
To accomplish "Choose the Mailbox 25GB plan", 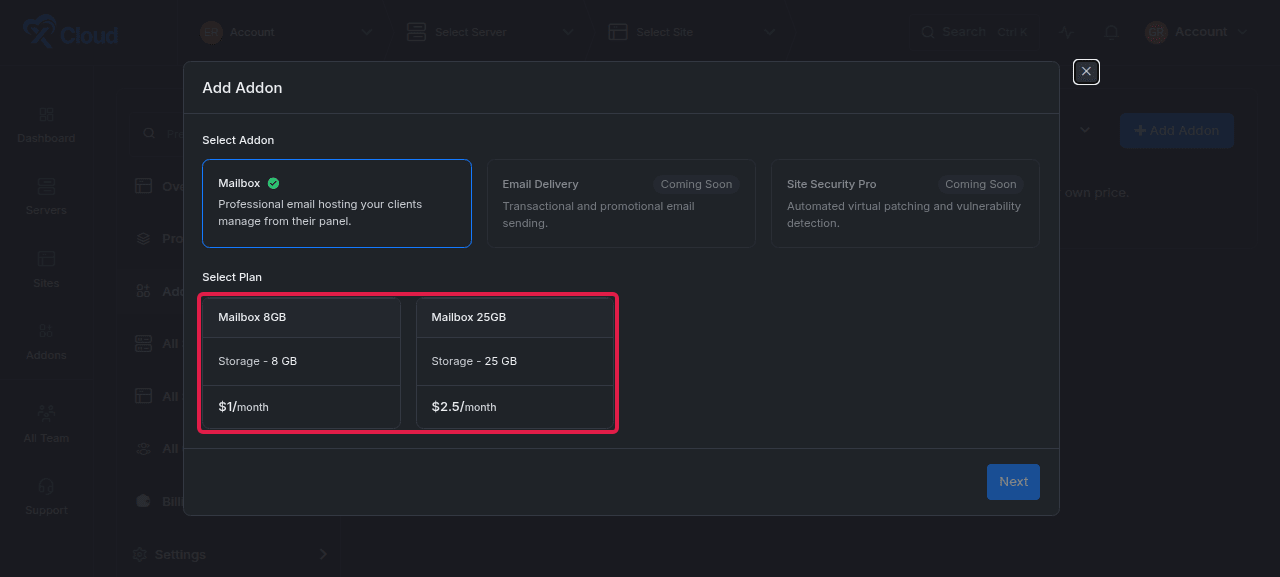I will coord(515,363).
